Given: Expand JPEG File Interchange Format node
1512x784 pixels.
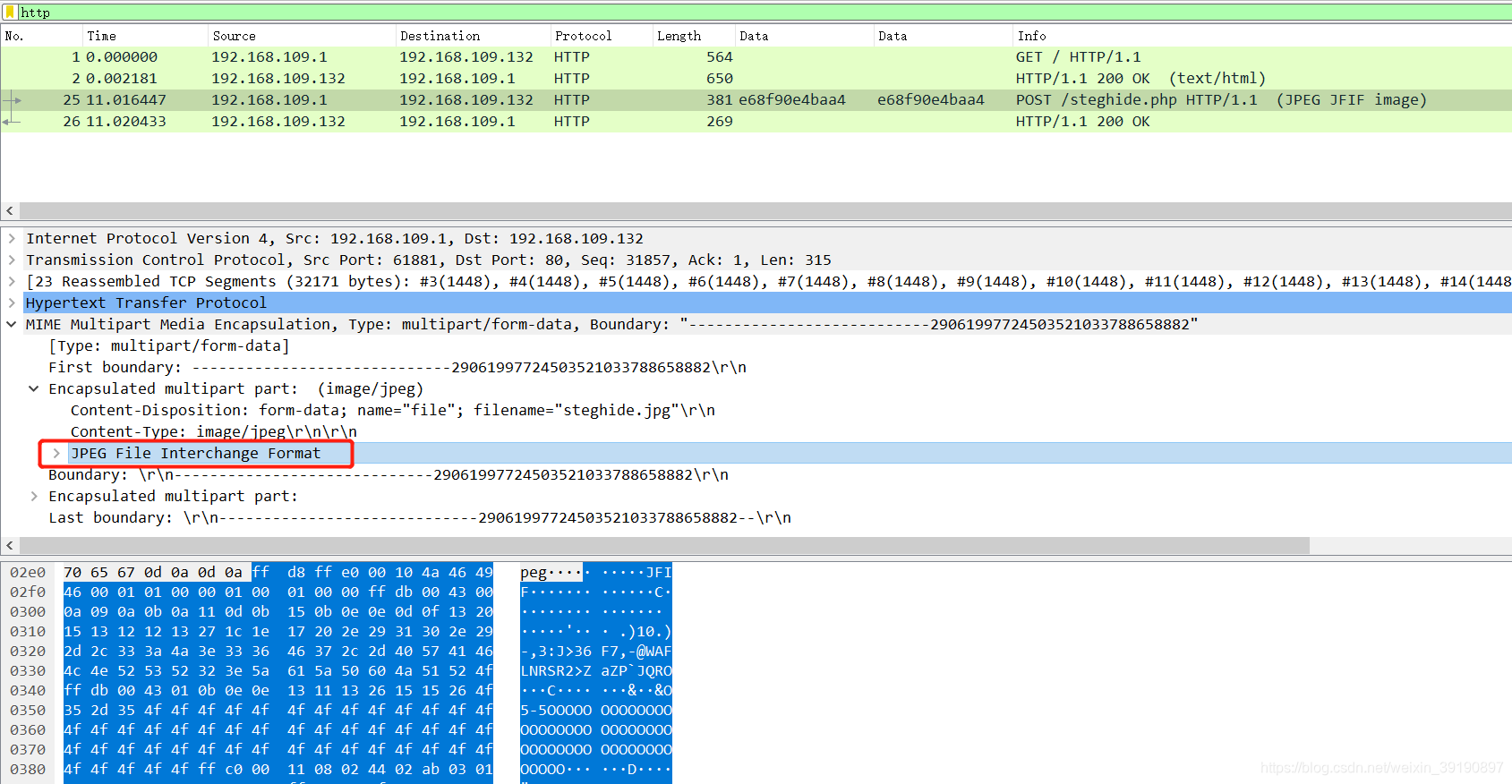Looking at the screenshot, I should tap(56, 453).
